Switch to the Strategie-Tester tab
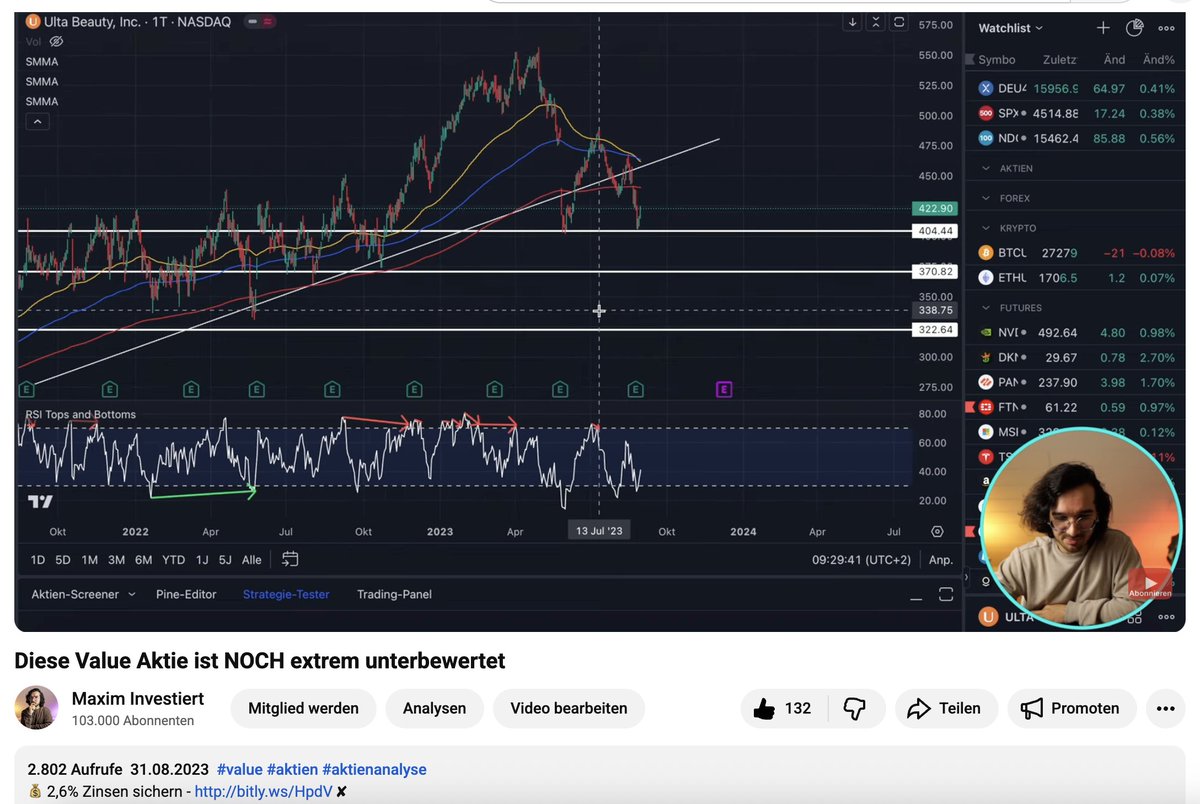 click(x=286, y=594)
